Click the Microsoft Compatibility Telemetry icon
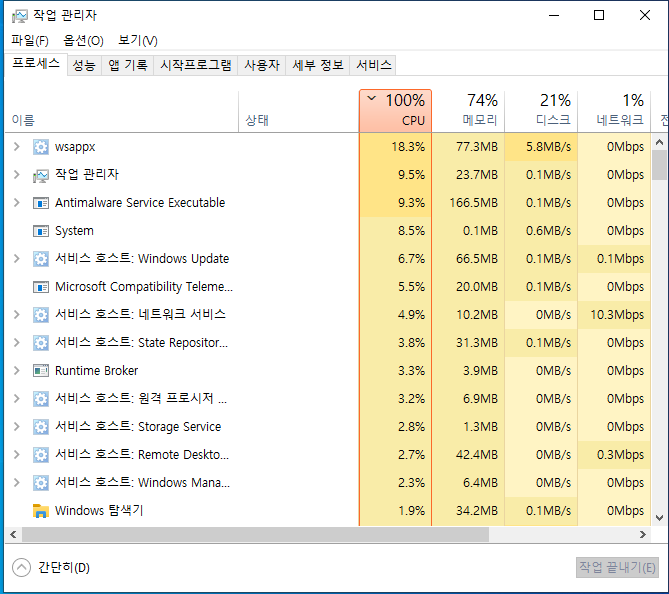 tap(41, 287)
